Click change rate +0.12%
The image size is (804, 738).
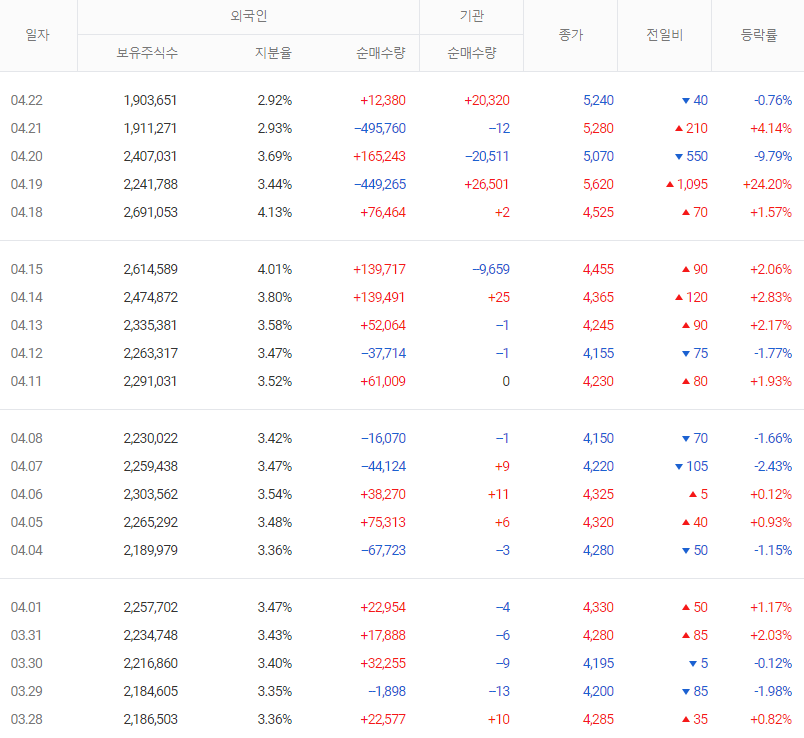pyautogui.click(x=771, y=494)
